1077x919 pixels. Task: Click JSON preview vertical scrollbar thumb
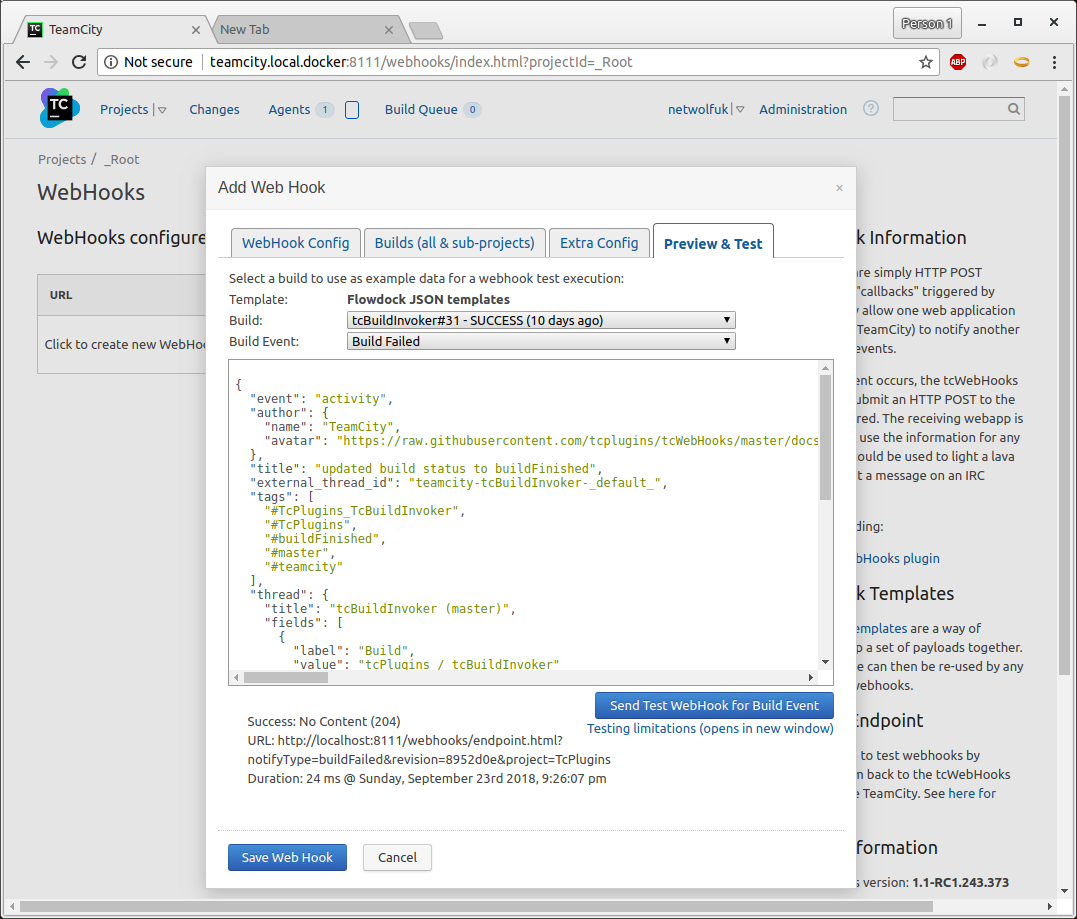coord(826,438)
